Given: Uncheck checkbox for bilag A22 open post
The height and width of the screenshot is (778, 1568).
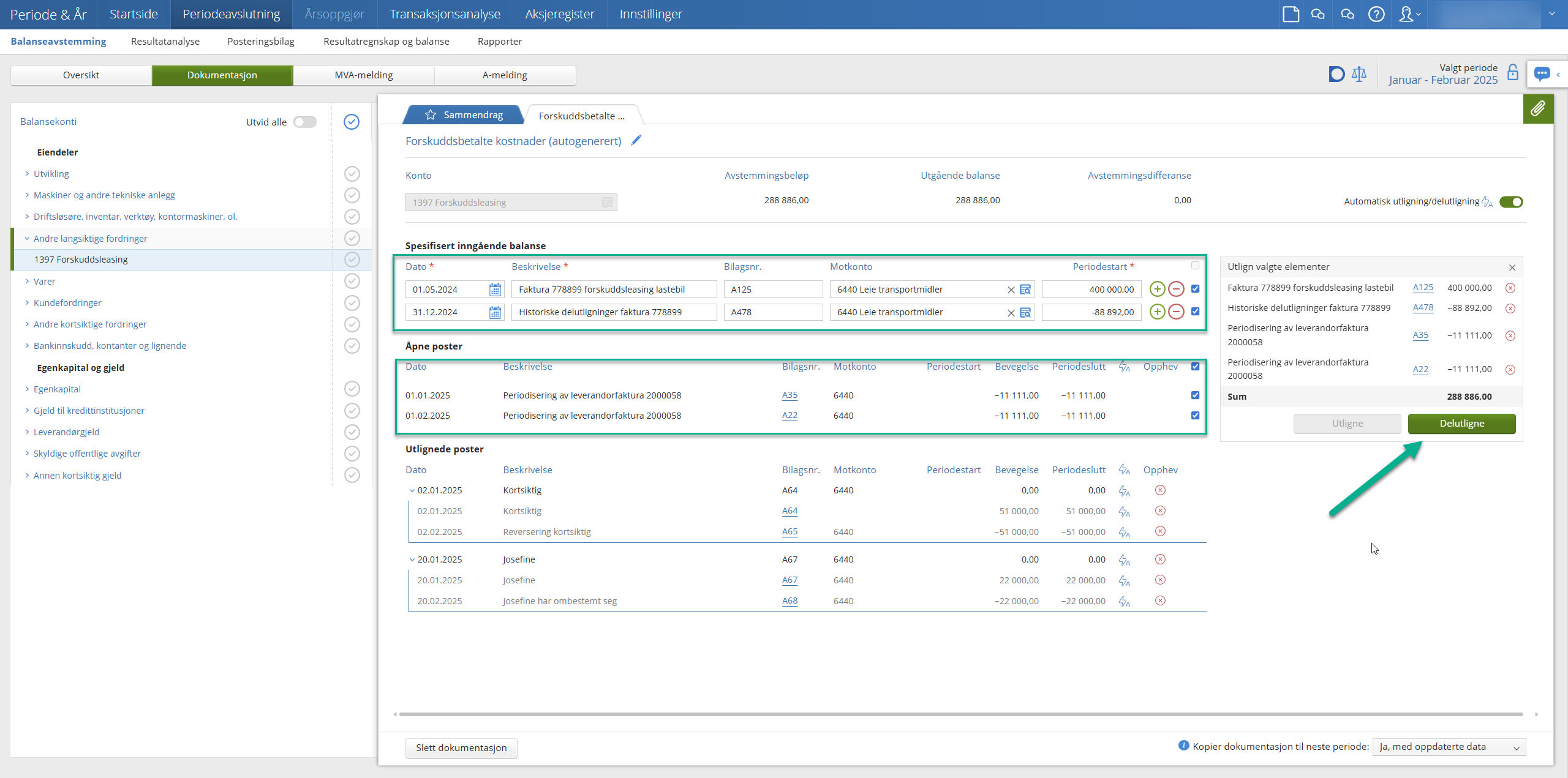Looking at the screenshot, I should 1195,415.
